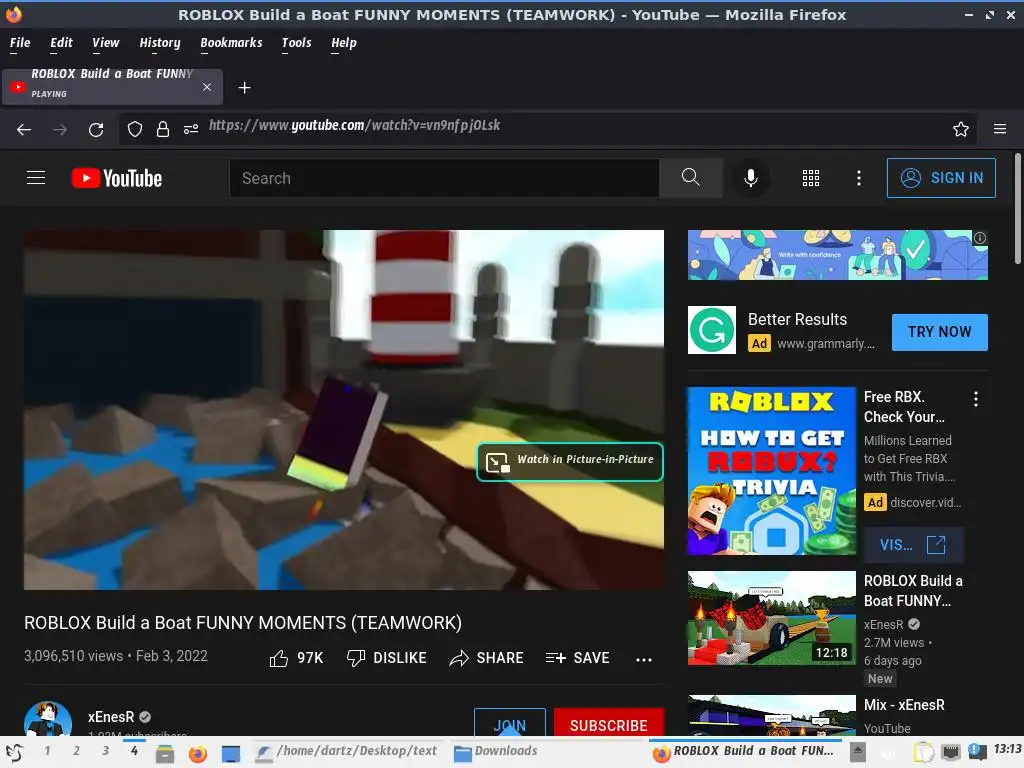Viewport: 1024px width, 768px height.
Task: Open more actions ellipsis under video
Action: click(644, 660)
